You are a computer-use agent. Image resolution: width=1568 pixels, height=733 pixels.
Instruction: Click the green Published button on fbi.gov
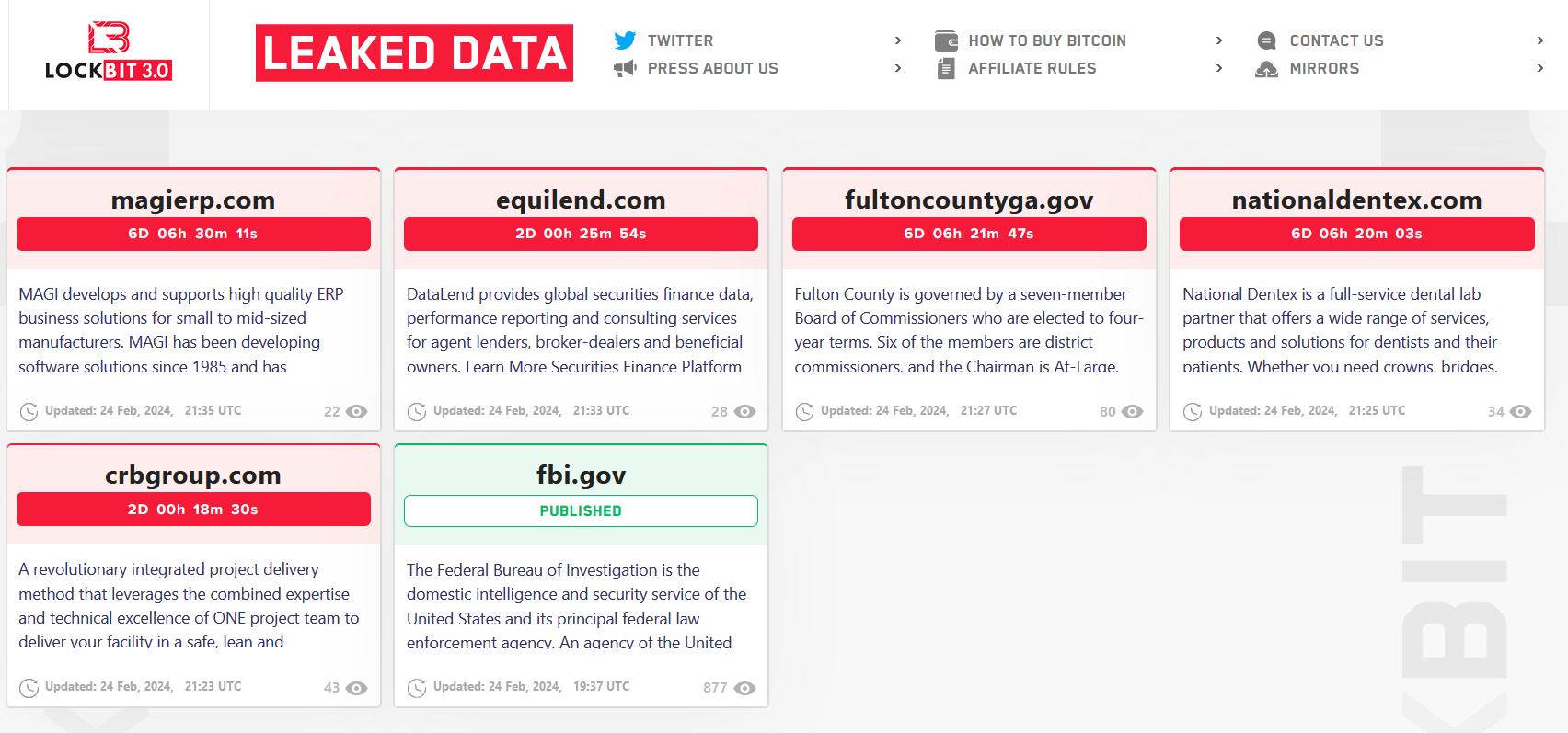[x=581, y=510]
